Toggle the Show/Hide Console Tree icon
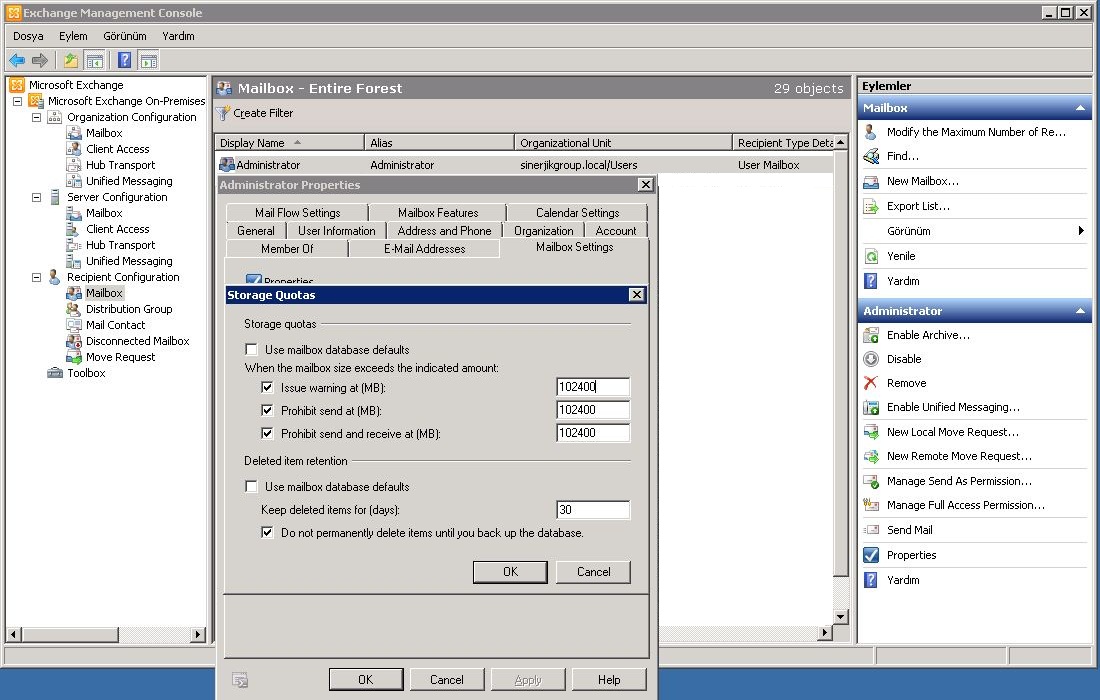Viewport: 1100px width, 700px height. 94,60
